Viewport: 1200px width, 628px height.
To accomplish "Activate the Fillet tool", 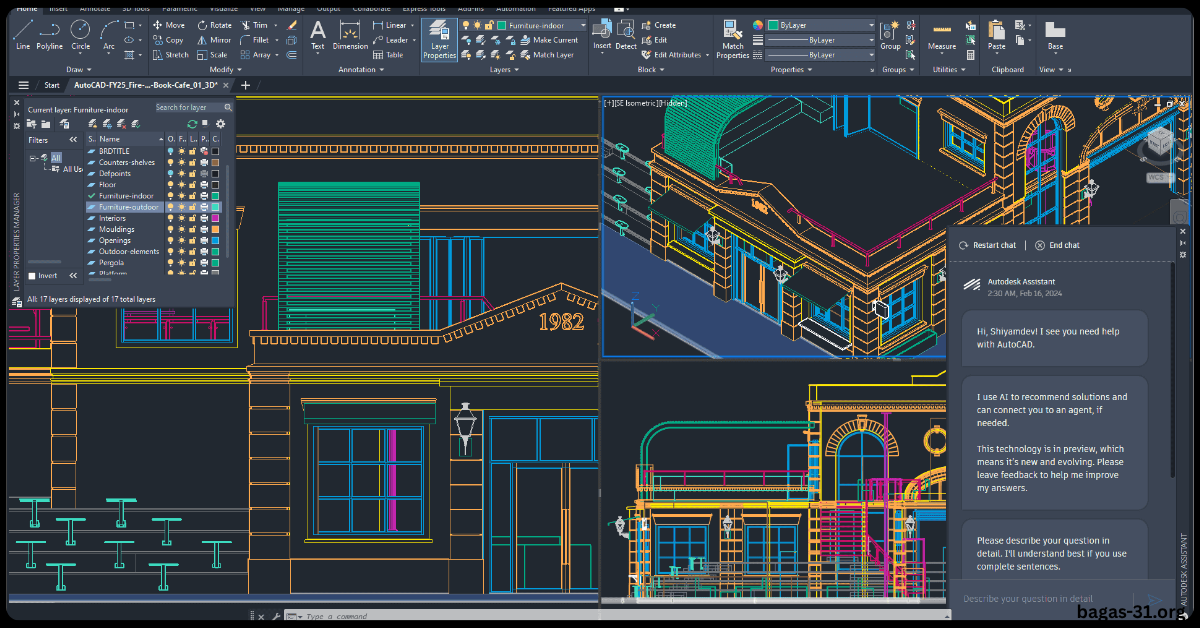I will (256, 40).
